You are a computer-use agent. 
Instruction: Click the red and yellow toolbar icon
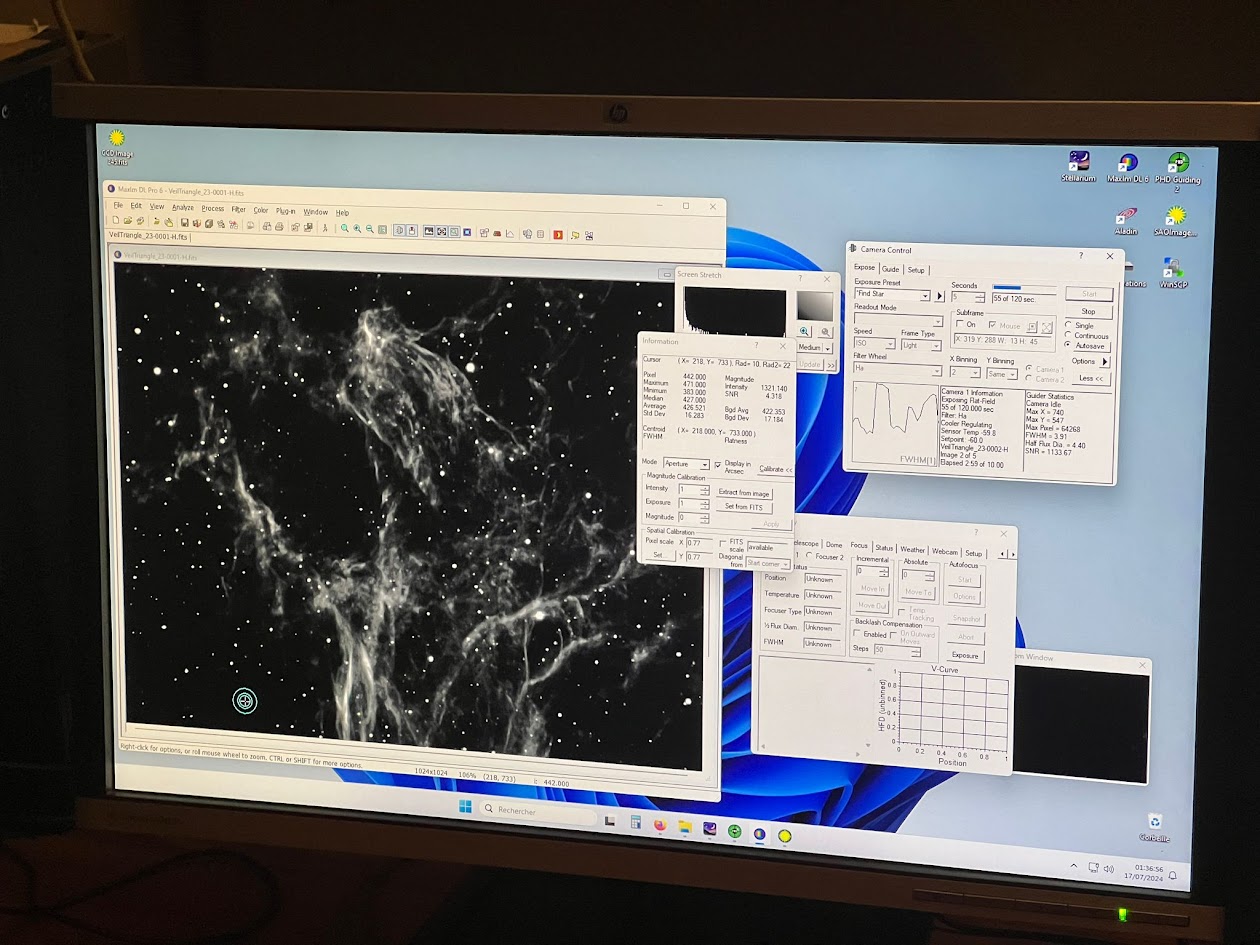[558, 235]
